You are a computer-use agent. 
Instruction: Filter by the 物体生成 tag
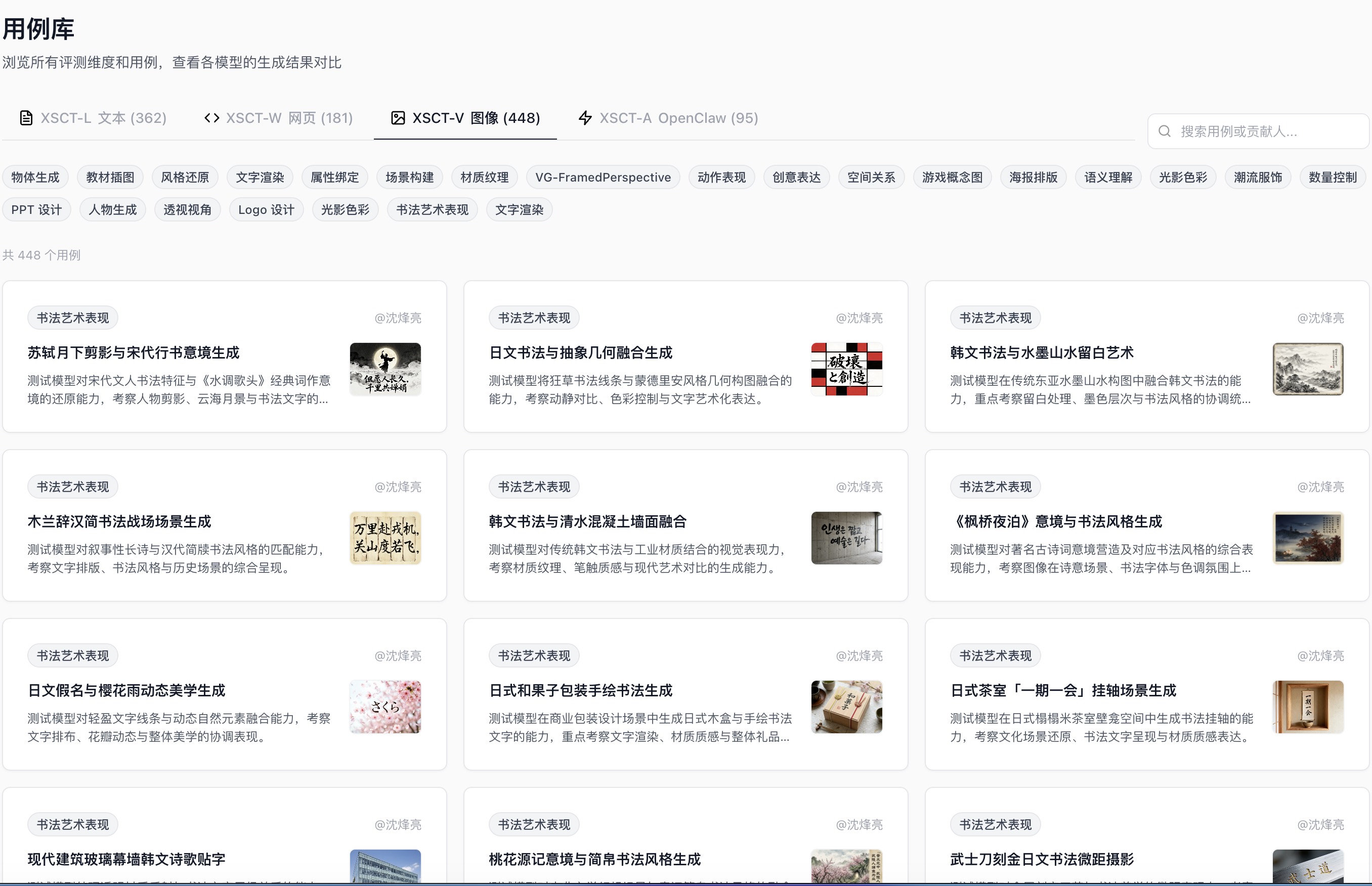point(36,177)
